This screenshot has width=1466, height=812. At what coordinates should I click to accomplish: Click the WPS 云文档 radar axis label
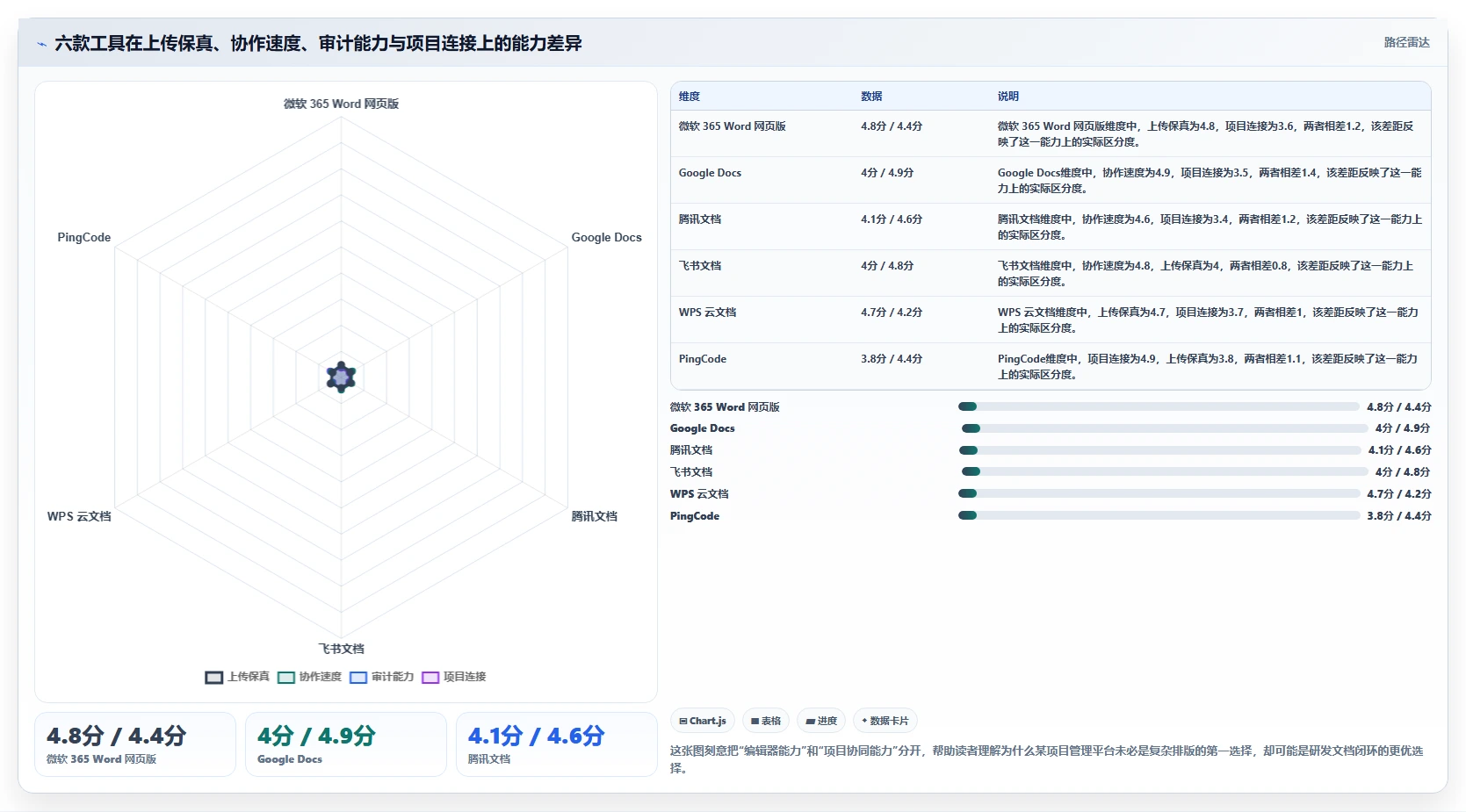79,516
